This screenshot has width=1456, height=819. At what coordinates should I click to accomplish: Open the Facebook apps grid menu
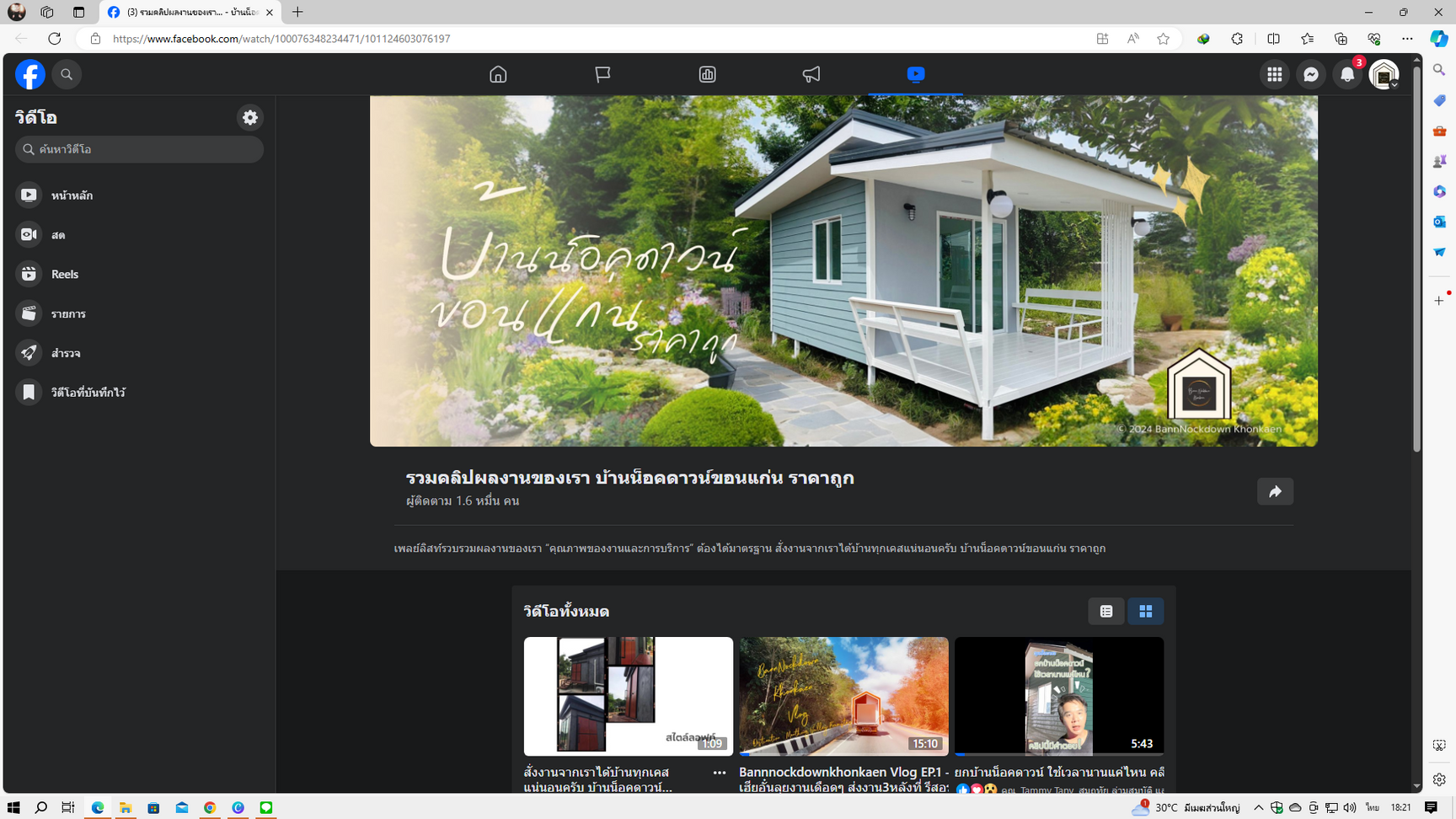pyautogui.click(x=1274, y=75)
